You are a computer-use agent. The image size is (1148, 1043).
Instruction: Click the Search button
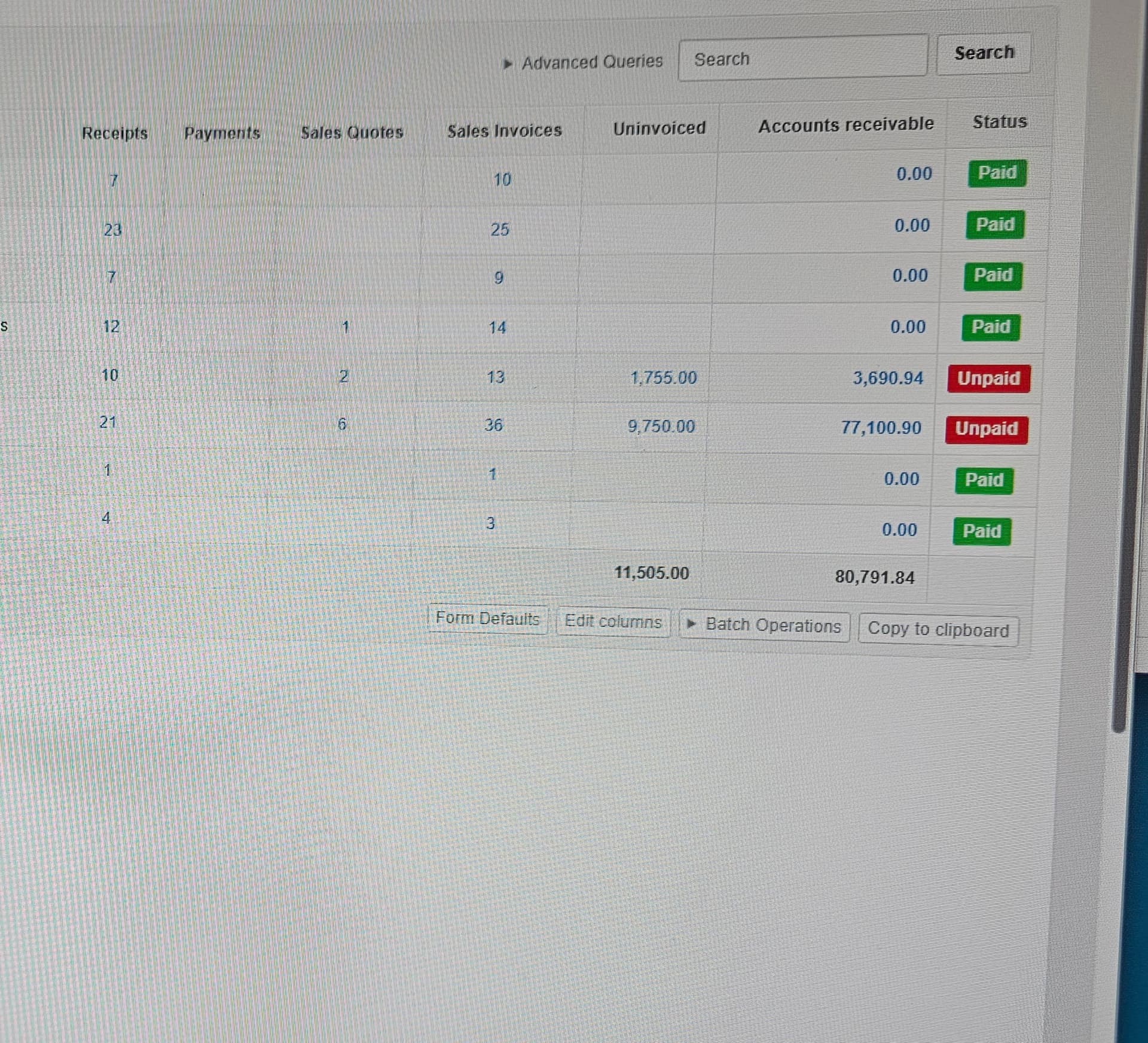click(x=984, y=53)
